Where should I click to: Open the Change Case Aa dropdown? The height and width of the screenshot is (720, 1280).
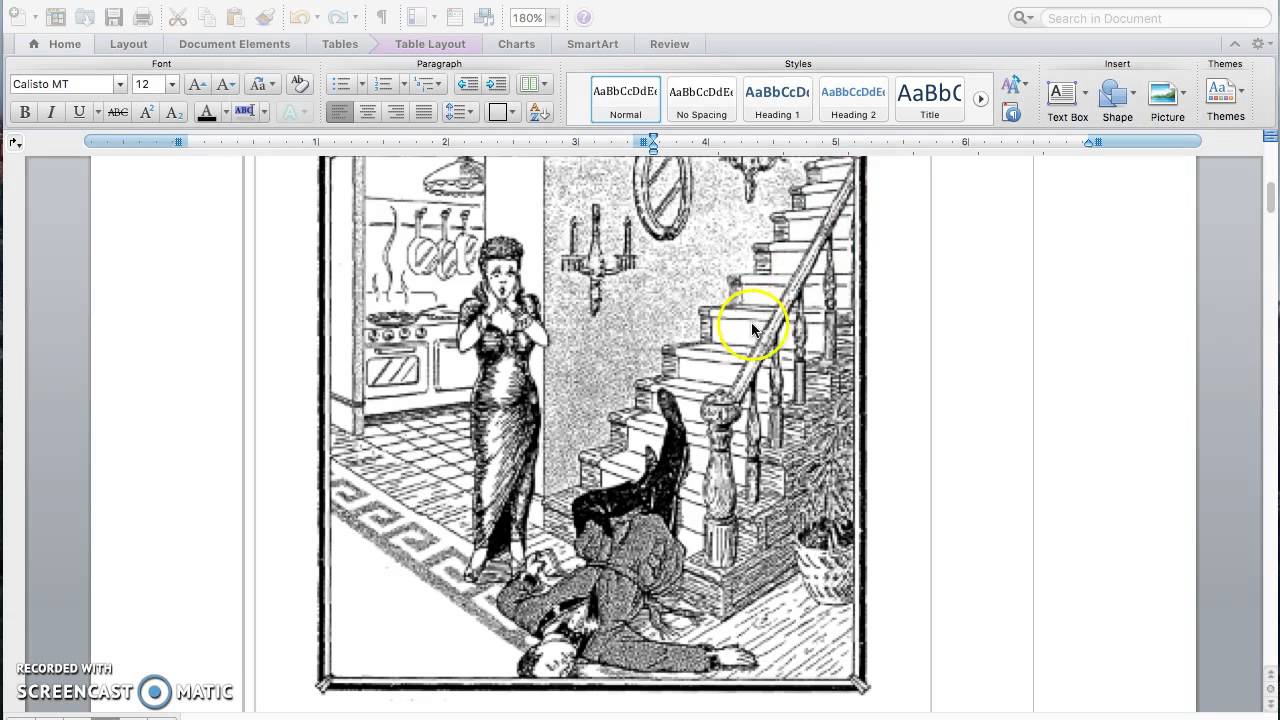click(262, 84)
